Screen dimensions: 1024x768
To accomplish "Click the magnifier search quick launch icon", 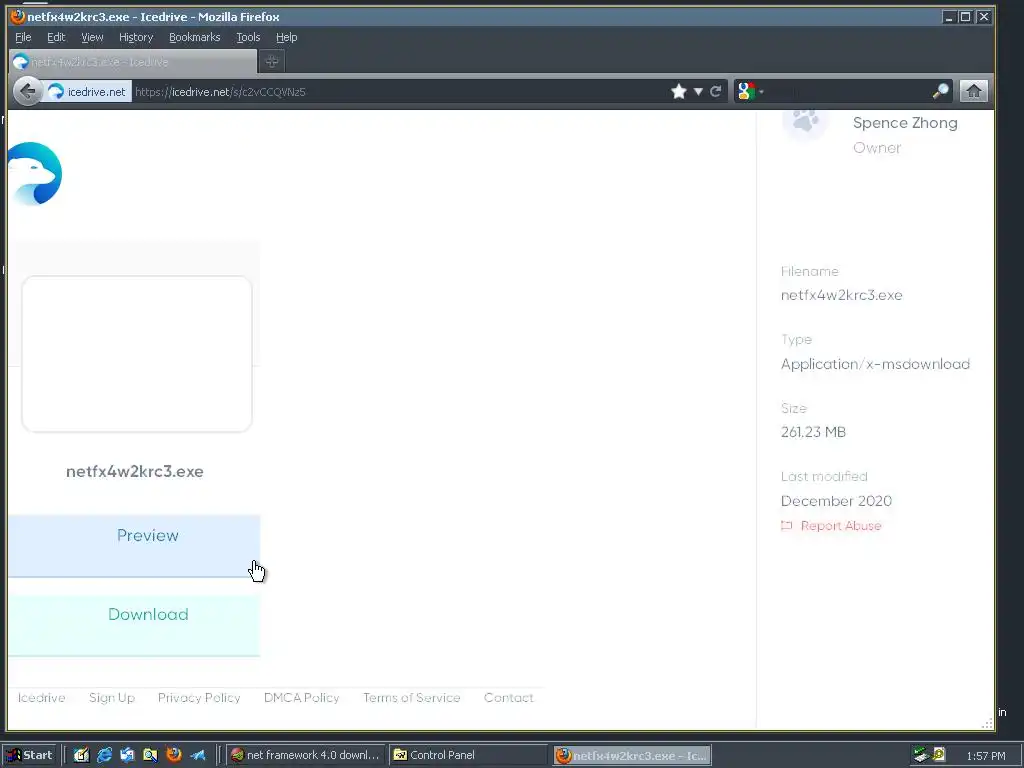I will click(150, 755).
